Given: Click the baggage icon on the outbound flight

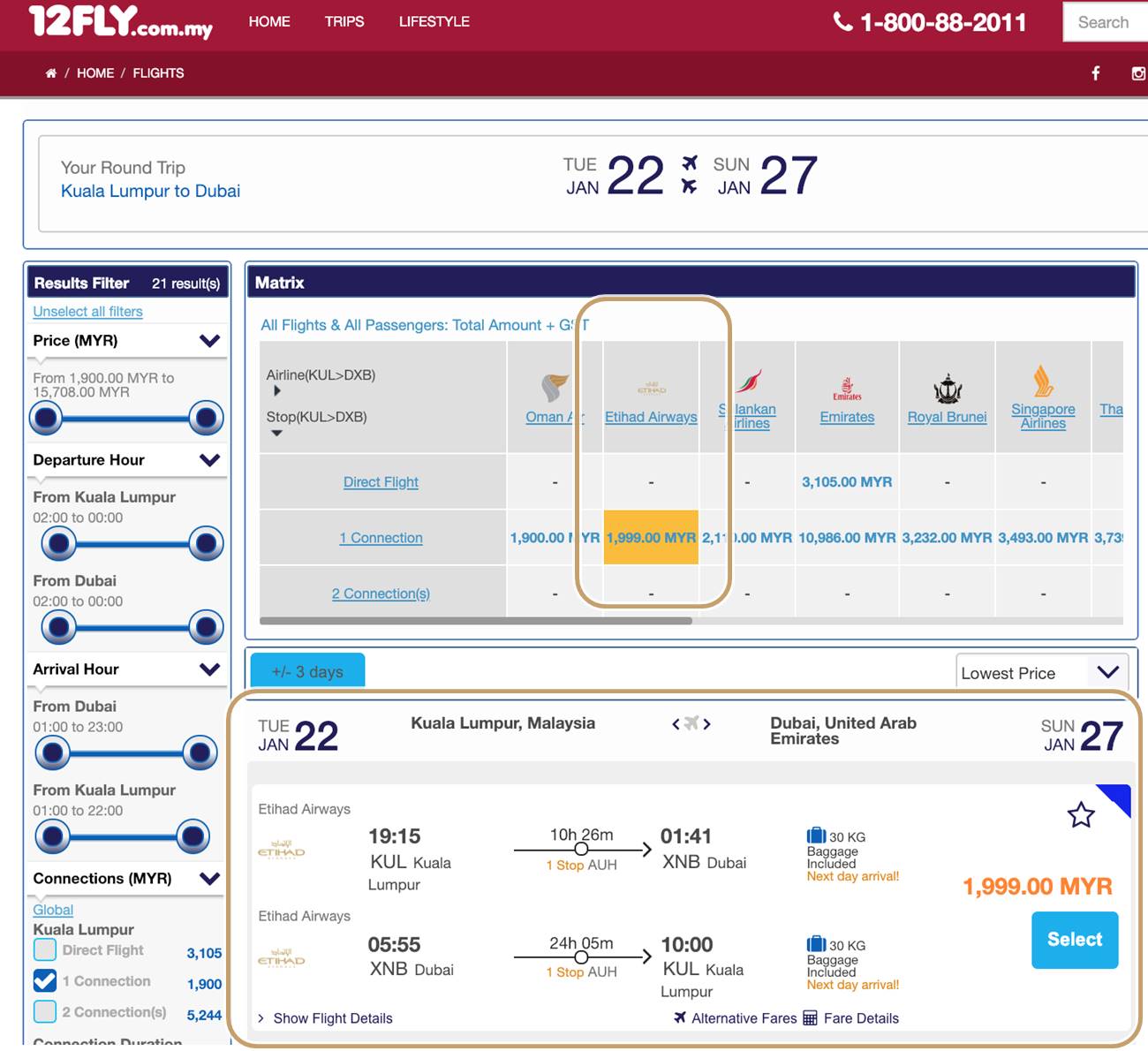Looking at the screenshot, I should tap(816, 836).
